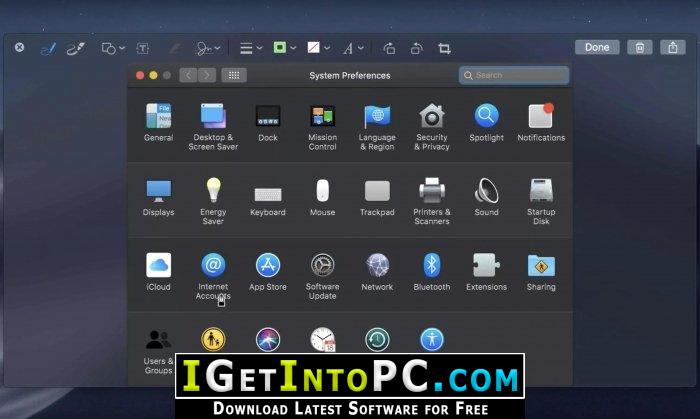Click the back arrow in System Preferences
The height and width of the screenshot is (419, 700).
click(188, 75)
